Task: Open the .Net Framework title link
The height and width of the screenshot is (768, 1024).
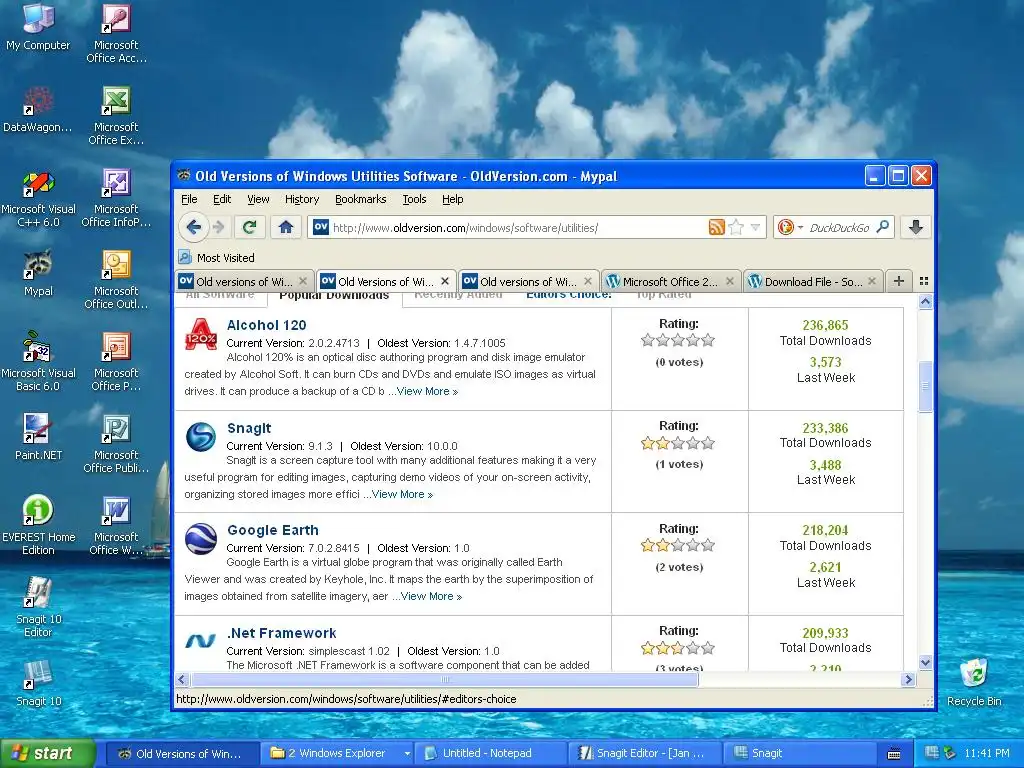Action: click(281, 633)
